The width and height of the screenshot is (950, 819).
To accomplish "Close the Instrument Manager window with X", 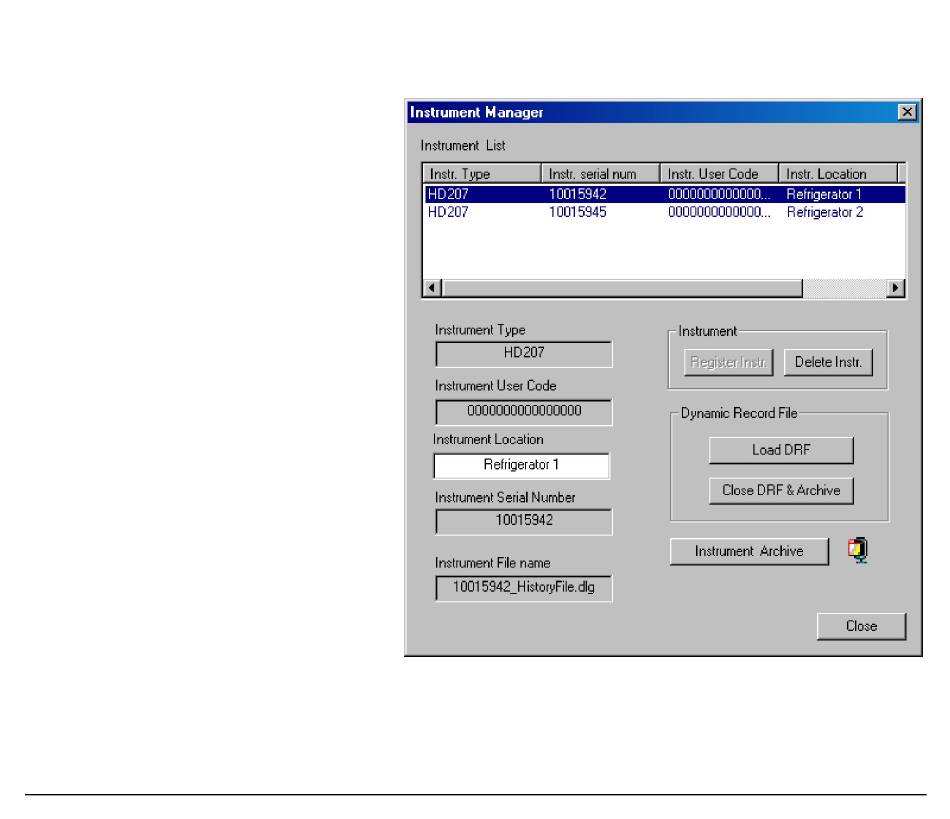I will [907, 112].
